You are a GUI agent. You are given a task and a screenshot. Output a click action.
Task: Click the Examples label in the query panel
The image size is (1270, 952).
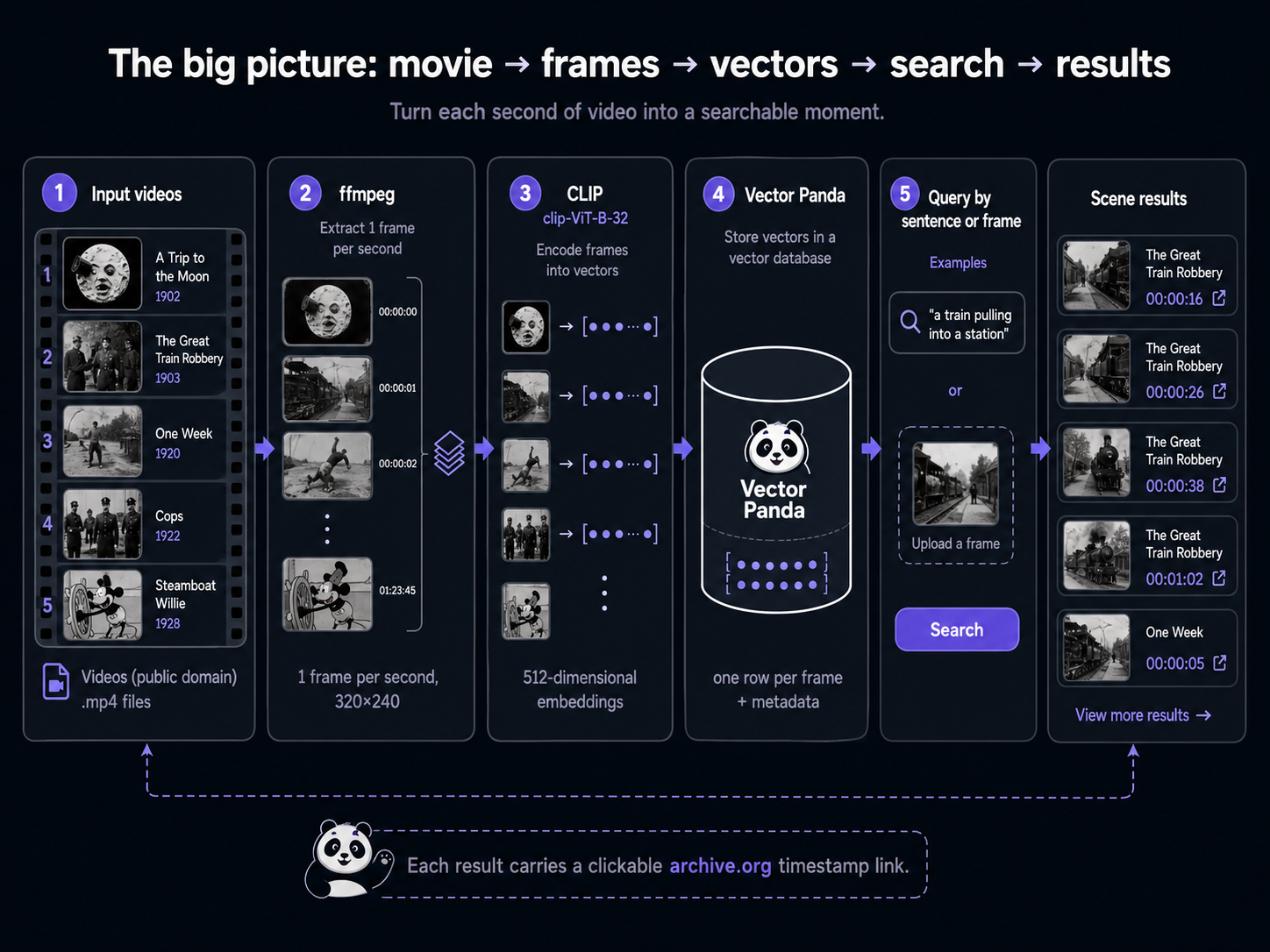pos(958,262)
